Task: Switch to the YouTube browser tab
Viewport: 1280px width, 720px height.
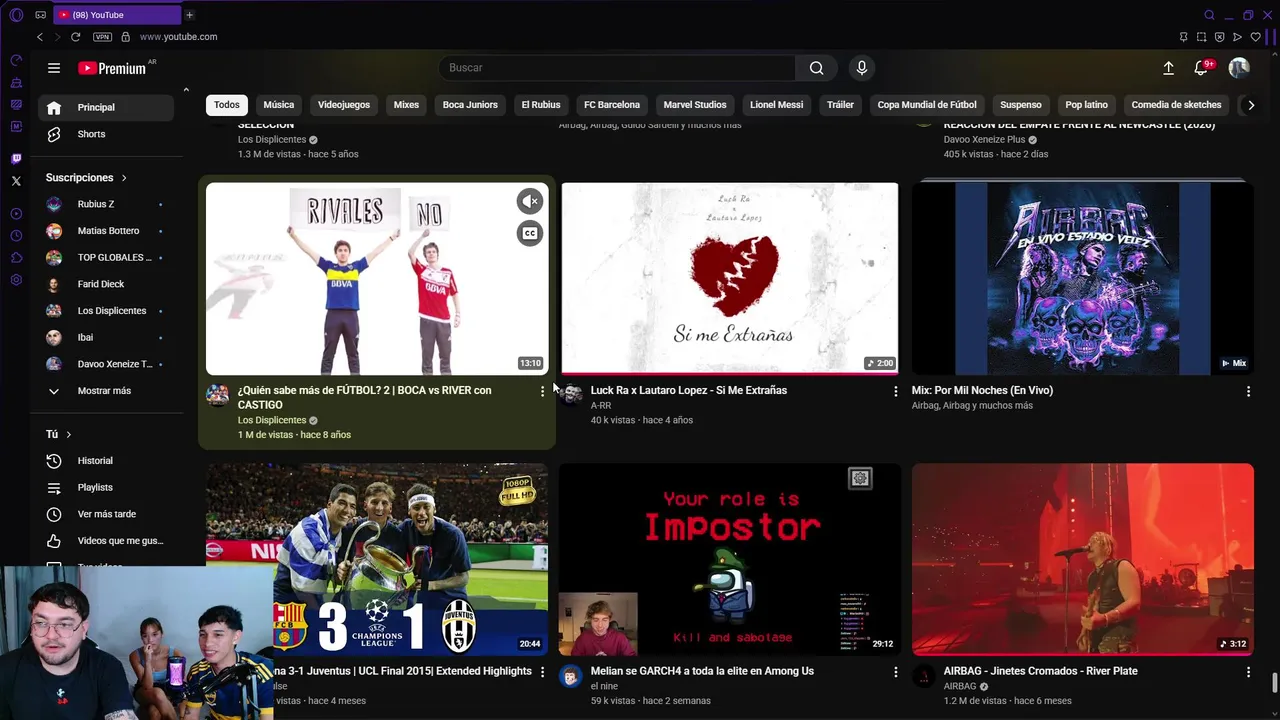Action: [115, 15]
